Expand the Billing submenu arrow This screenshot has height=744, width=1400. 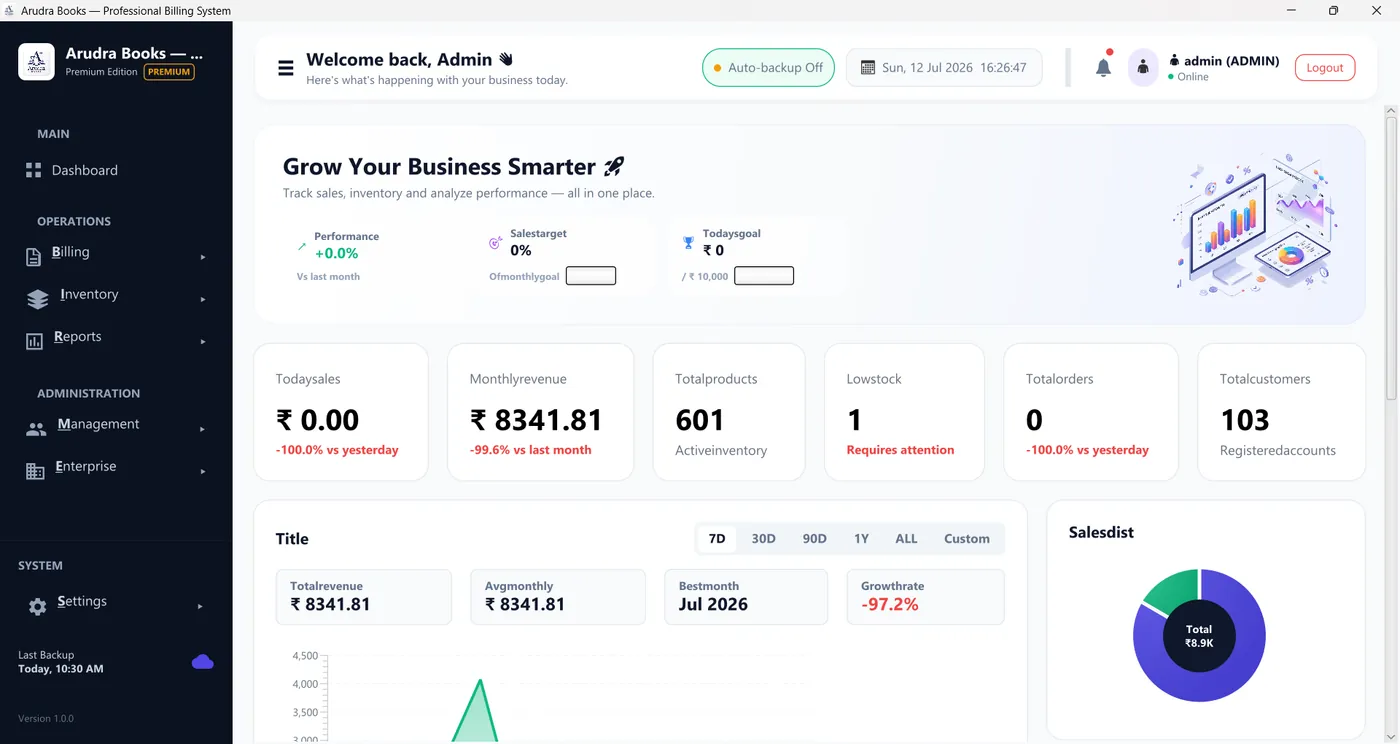[203, 257]
